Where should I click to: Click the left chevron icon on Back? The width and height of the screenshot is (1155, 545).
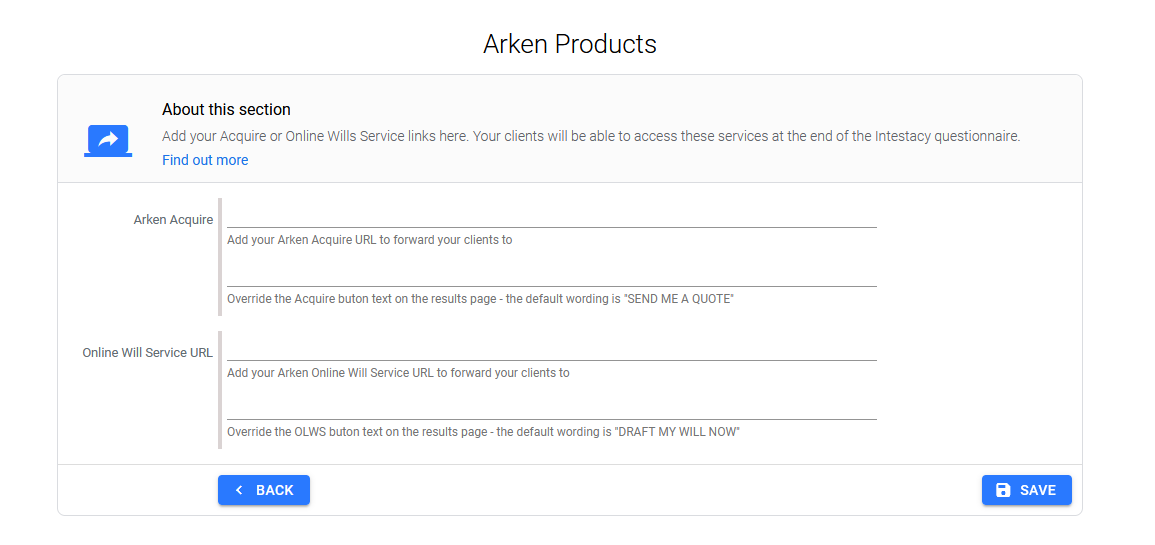(239, 490)
